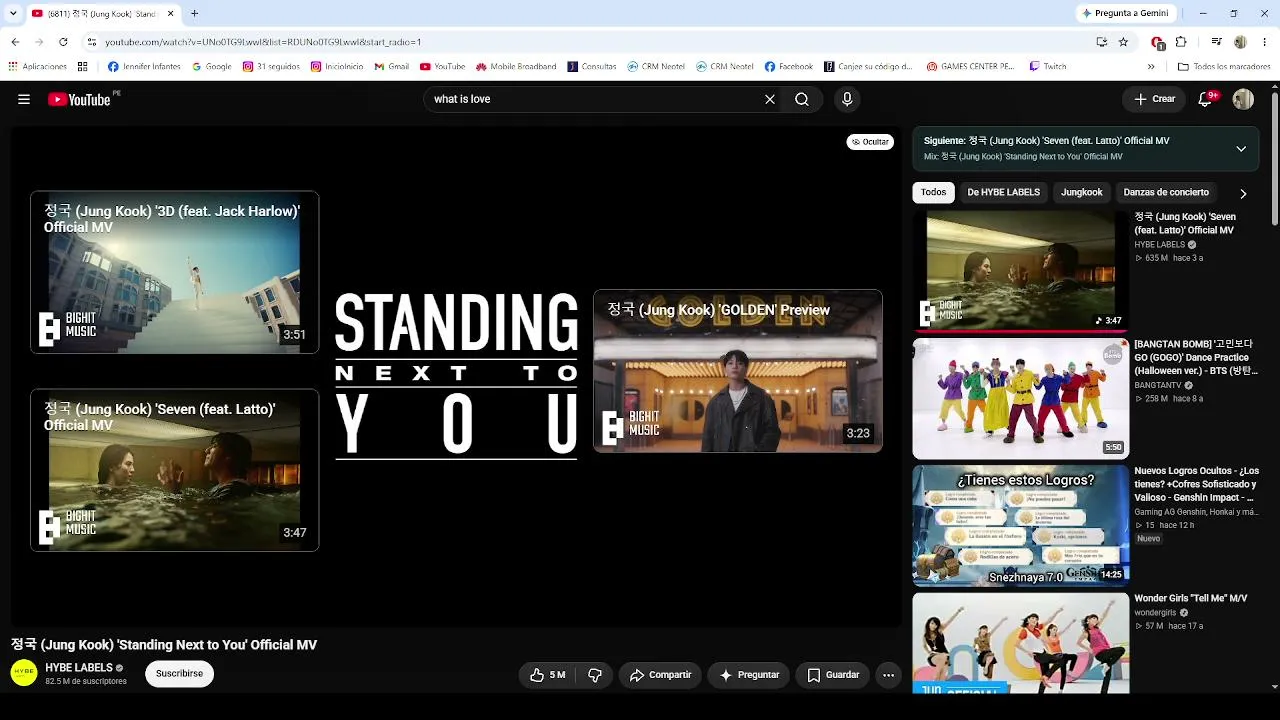The width and height of the screenshot is (1280, 720).
Task: Close the Jung Kook YouTube tab
Action: coord(170,14)
